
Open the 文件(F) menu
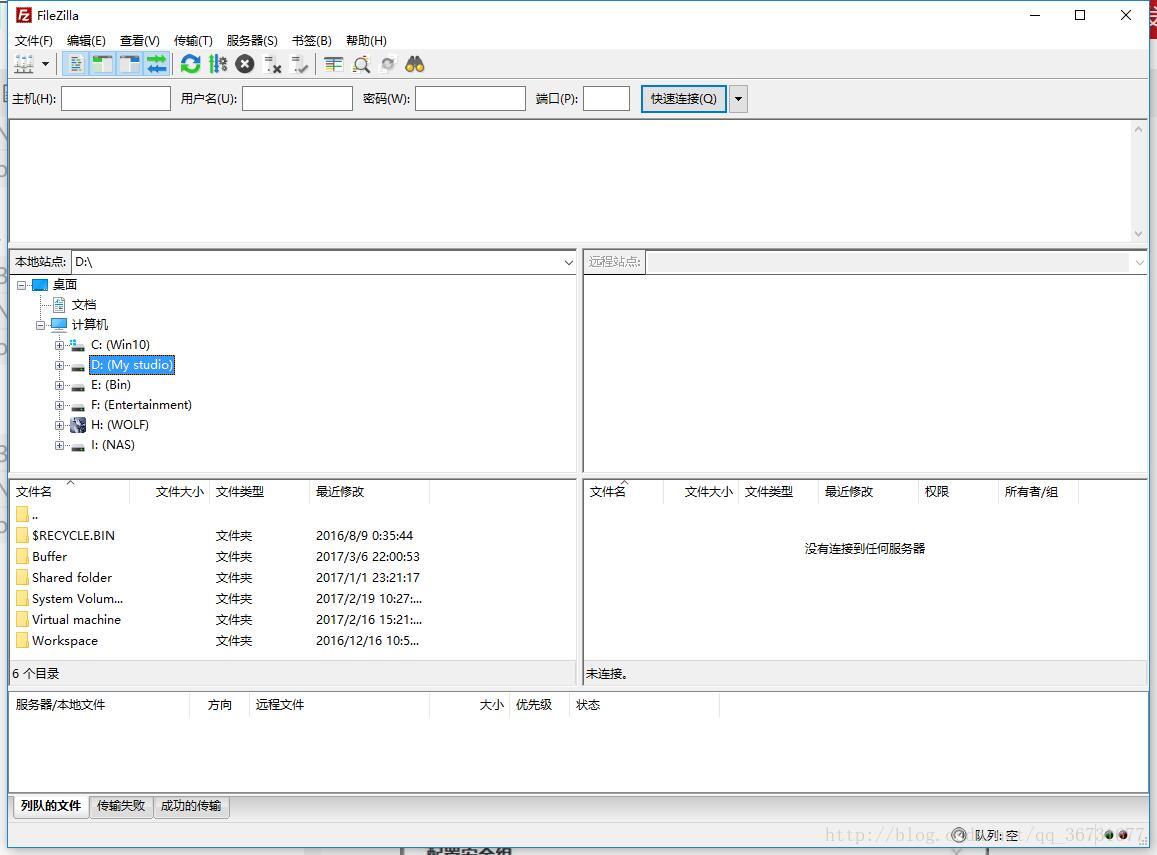(x=34, y=41)
